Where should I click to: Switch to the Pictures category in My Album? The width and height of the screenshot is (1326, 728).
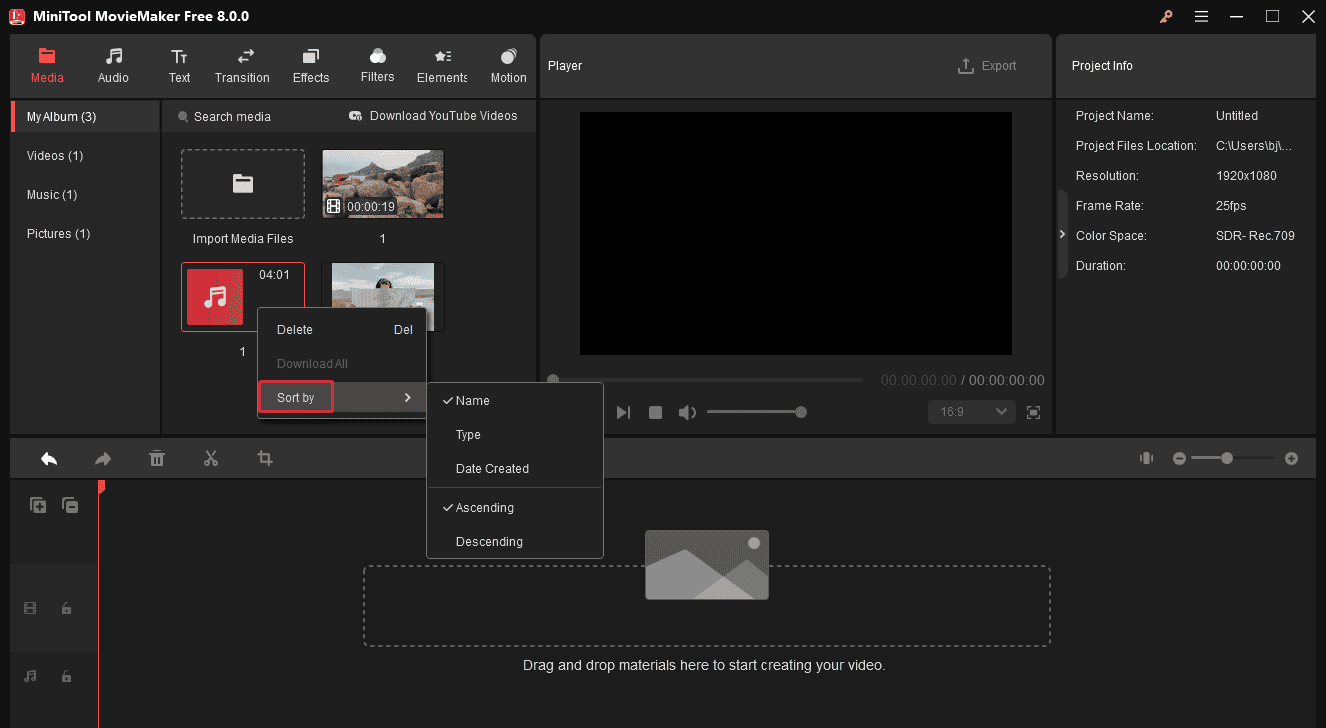58,233
